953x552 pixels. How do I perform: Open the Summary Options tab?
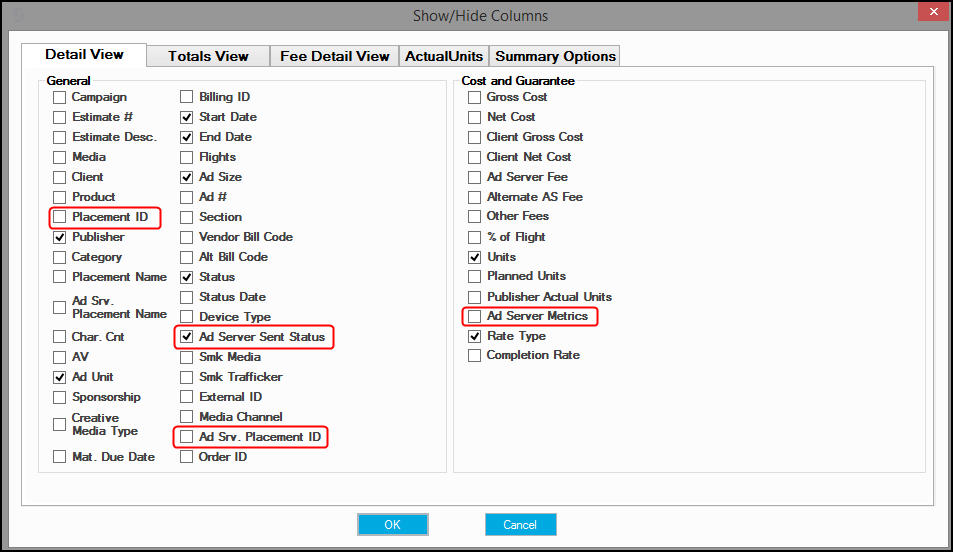(x=555, y=56)
